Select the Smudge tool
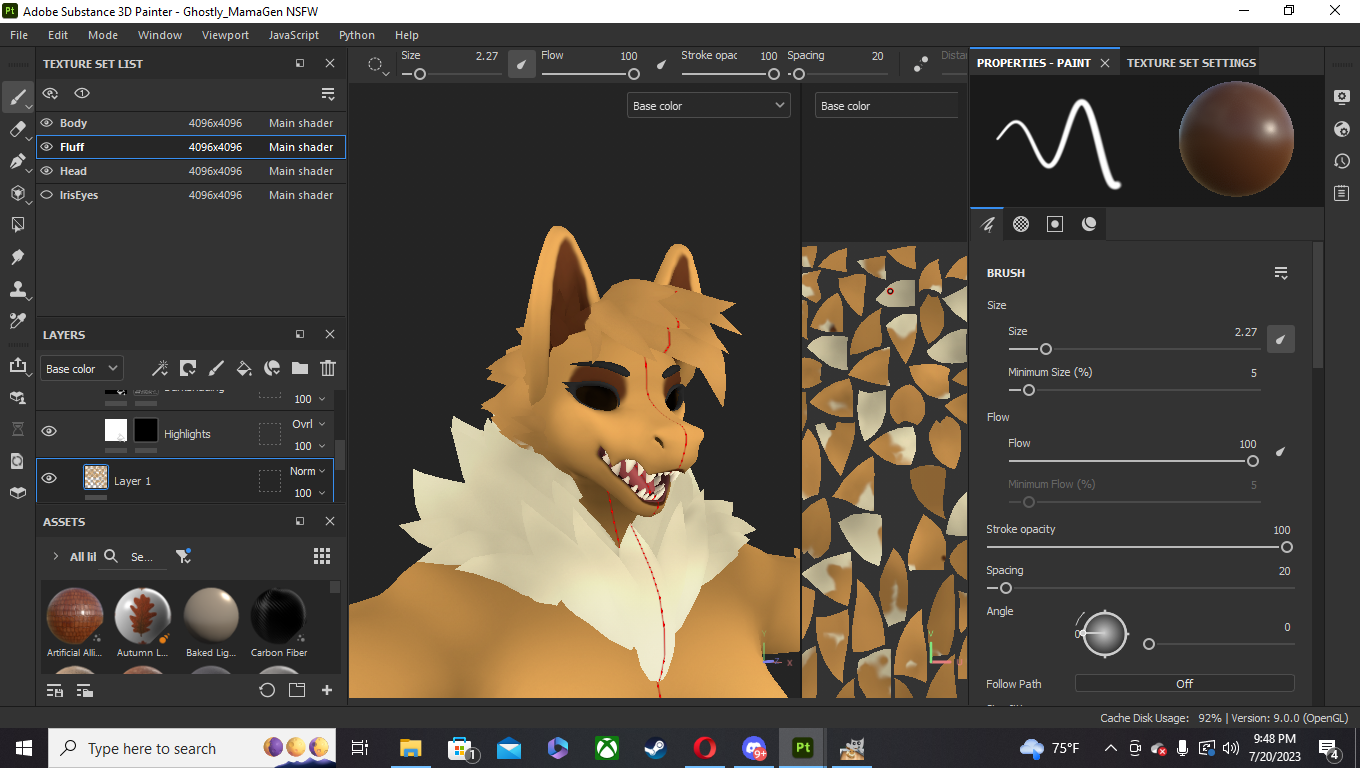Viewport: 1360px width, 768px height. 17,257
